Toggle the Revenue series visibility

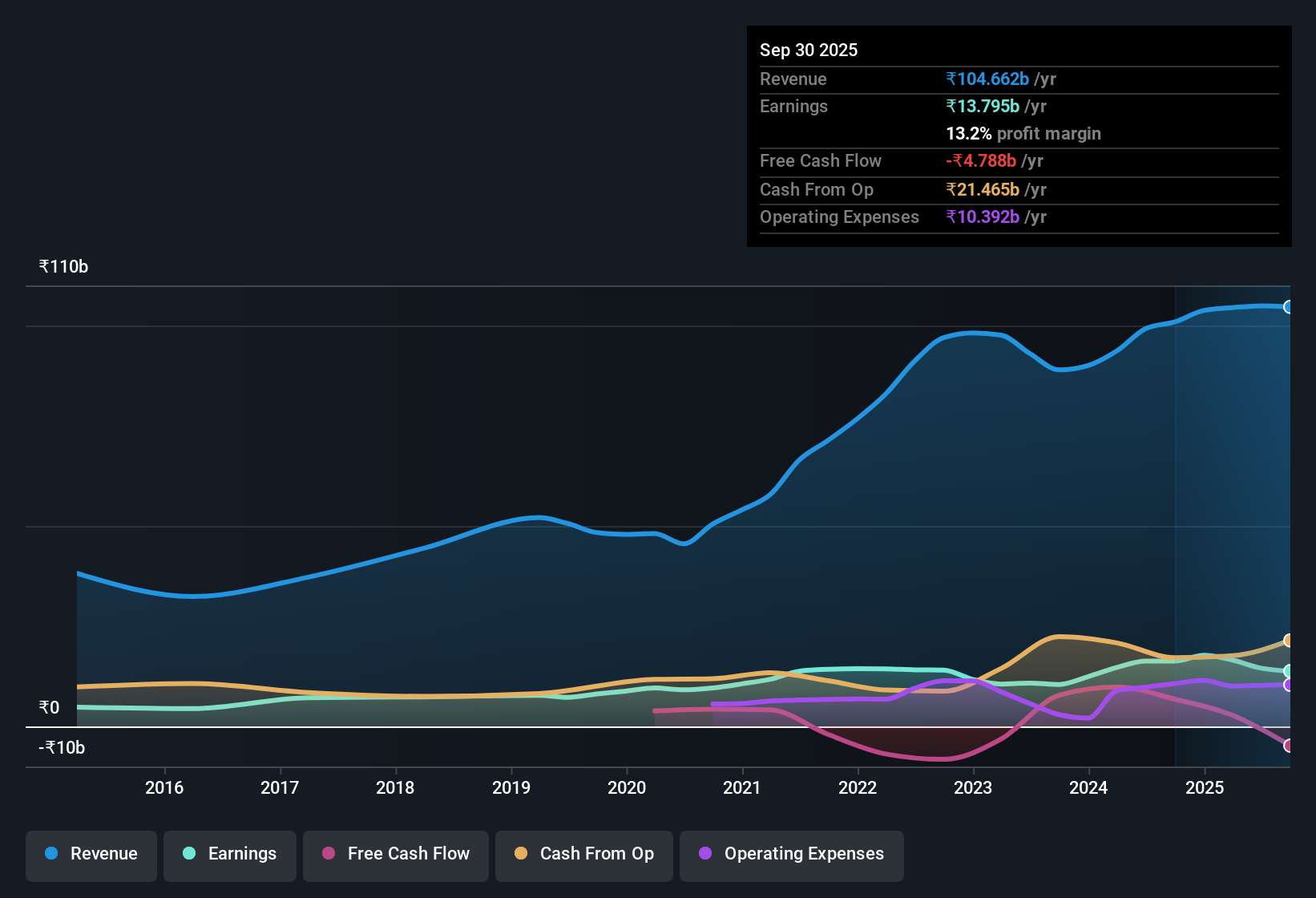(x=91, y=855)
